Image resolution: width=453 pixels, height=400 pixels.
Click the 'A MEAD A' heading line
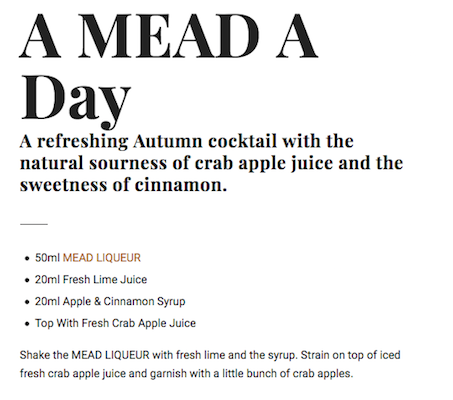(x=168, y=36)
